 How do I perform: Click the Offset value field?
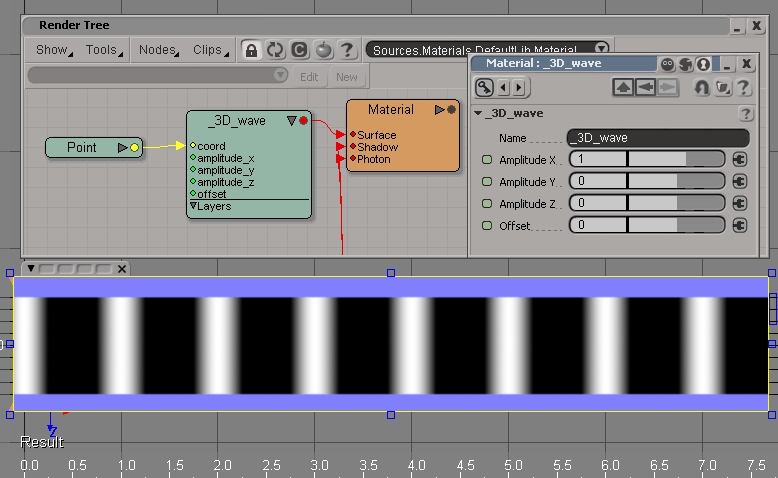(x=598, y=225)
